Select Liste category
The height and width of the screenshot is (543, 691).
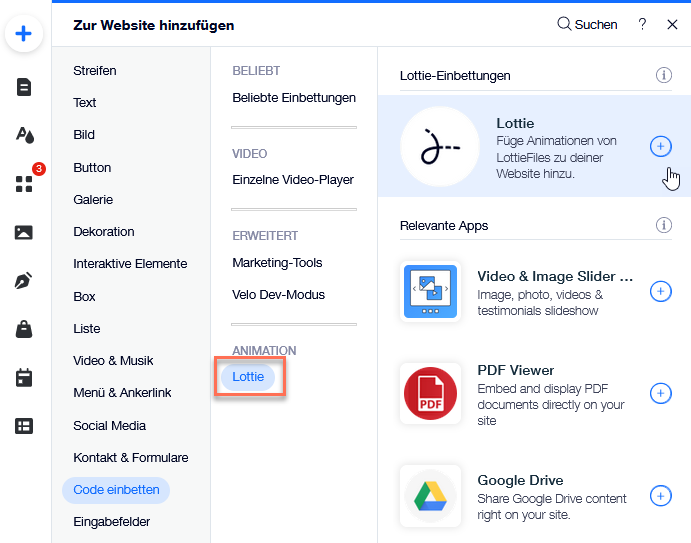coord(87,328)
